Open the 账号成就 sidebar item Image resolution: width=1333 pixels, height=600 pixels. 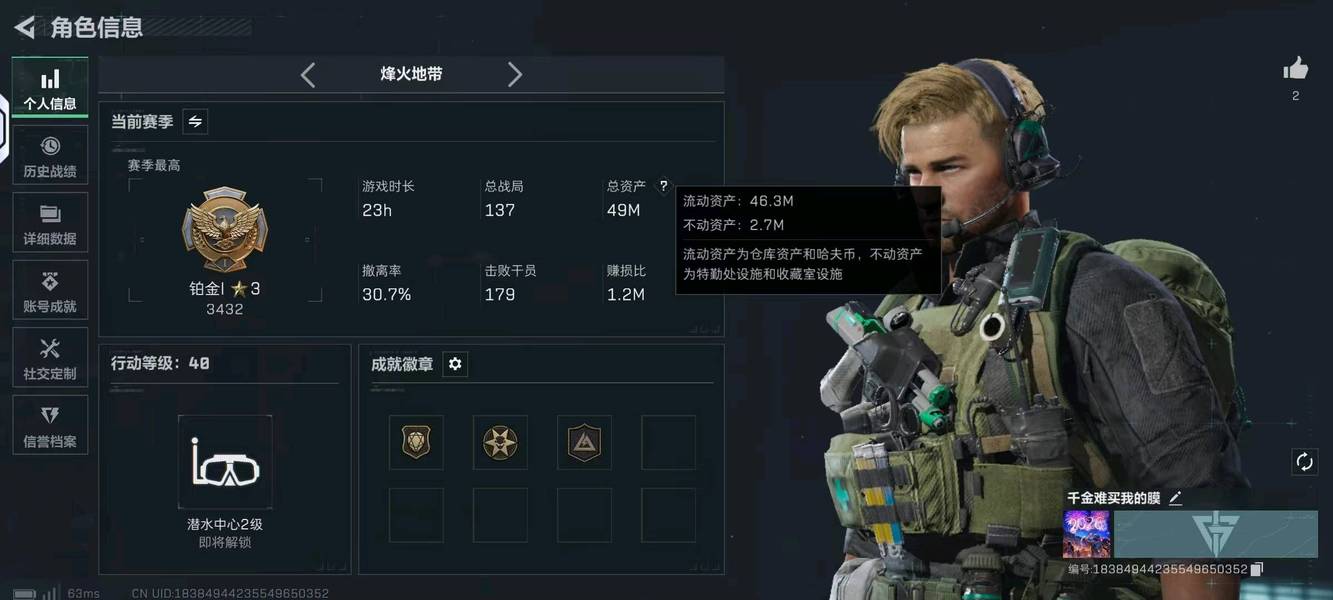(x=50, y=291)
